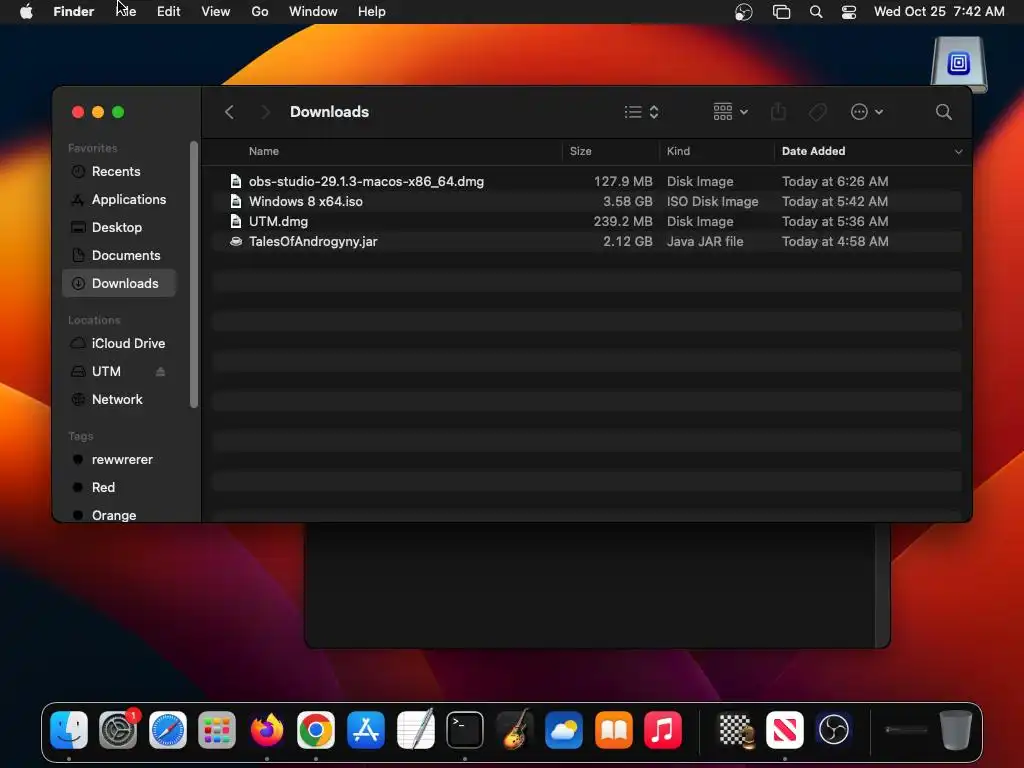Screen dimensions: 1024x768
Task: Click the date and time clock
Action: (x=939, y=12)
